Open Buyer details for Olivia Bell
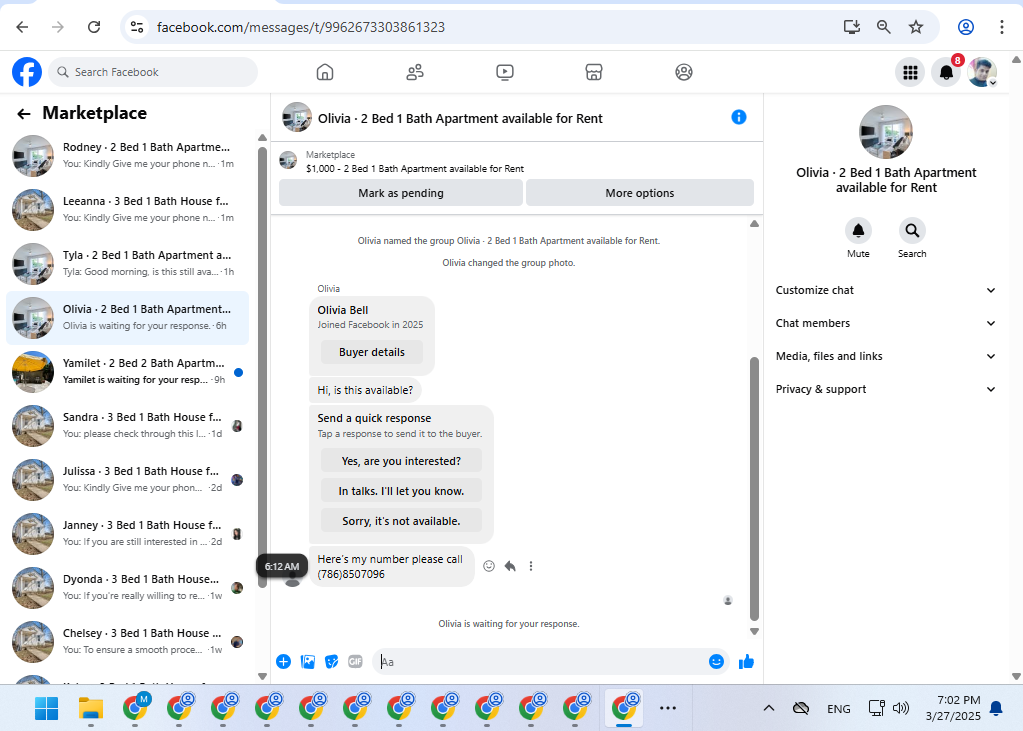Viewport: 1023px width, 731px height. click(372, 352)
